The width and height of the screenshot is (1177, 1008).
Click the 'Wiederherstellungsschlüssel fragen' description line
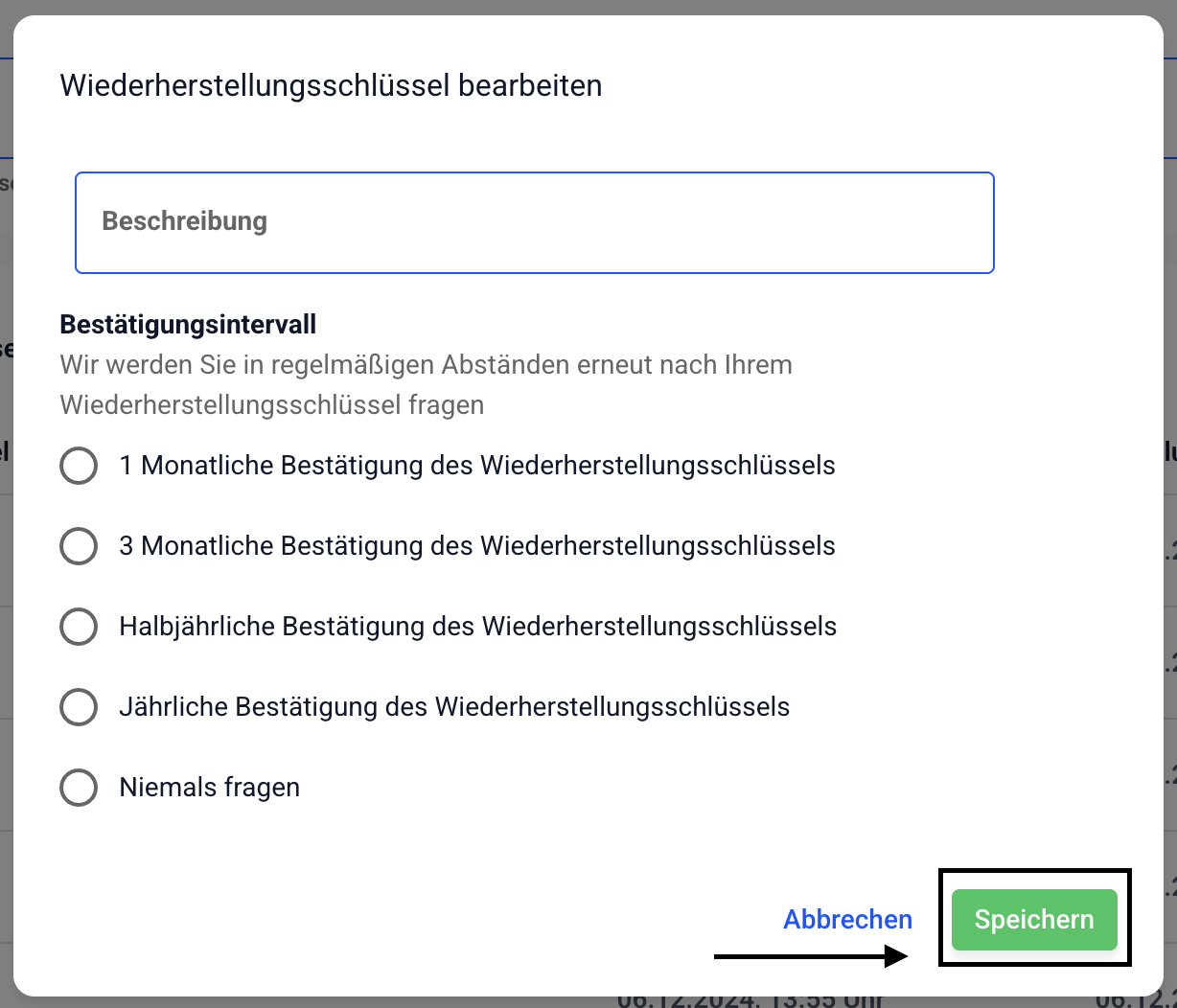pos(271,405)
